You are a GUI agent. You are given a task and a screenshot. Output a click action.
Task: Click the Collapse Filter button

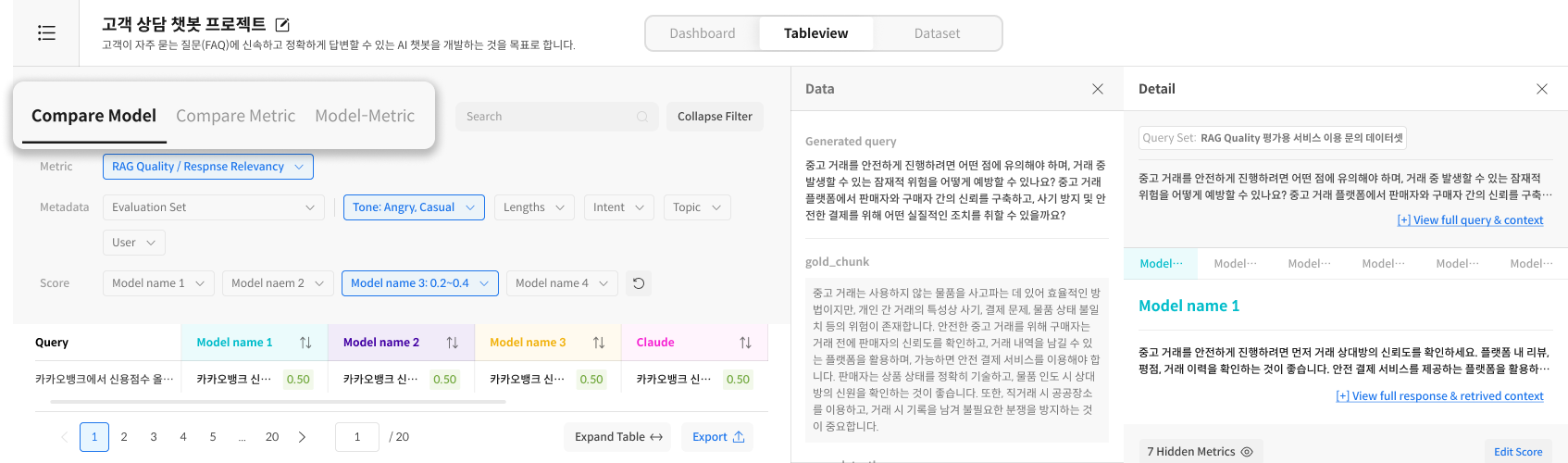[x=715, y=117]
